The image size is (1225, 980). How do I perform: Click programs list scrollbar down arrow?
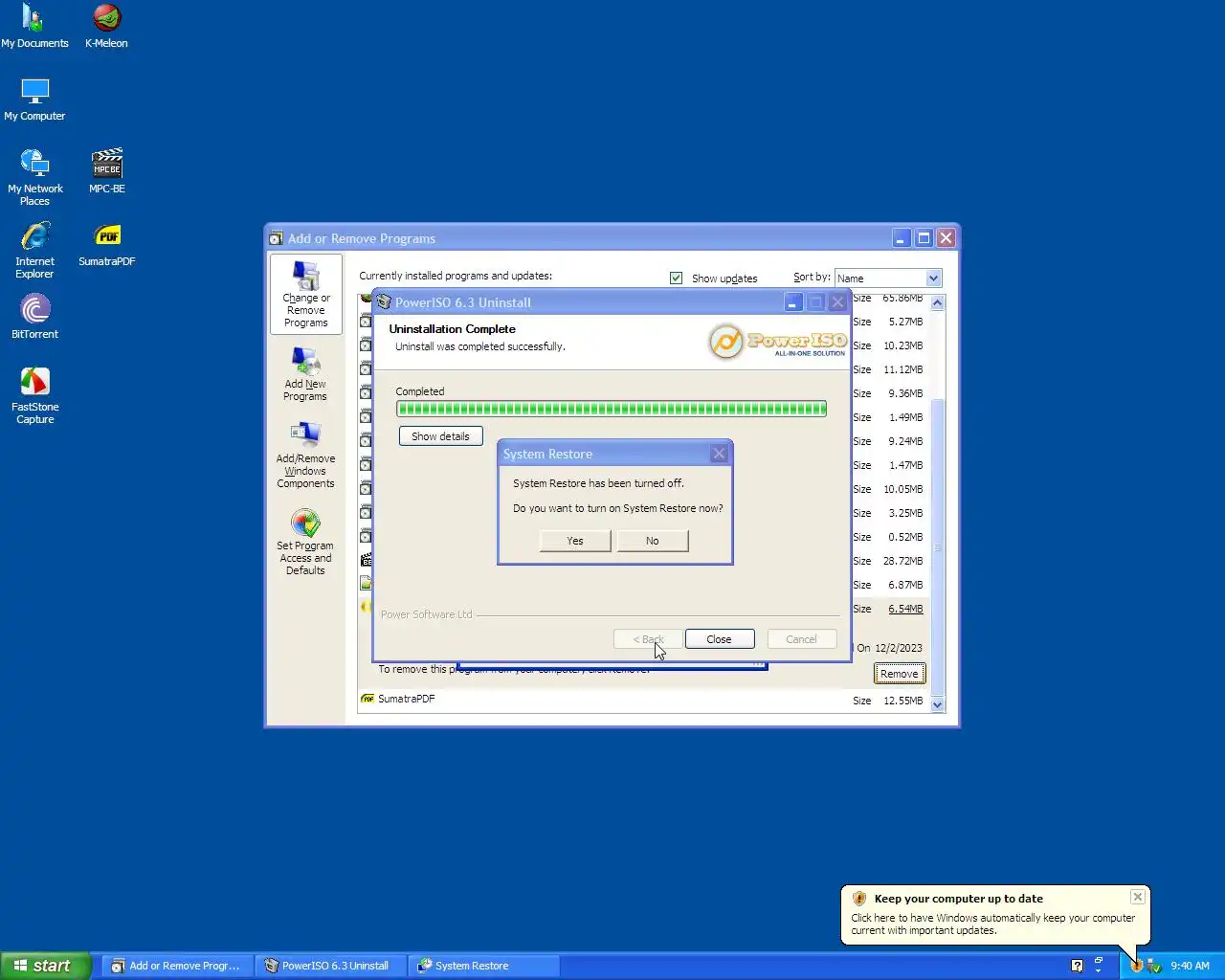click(x=938, y=704)
